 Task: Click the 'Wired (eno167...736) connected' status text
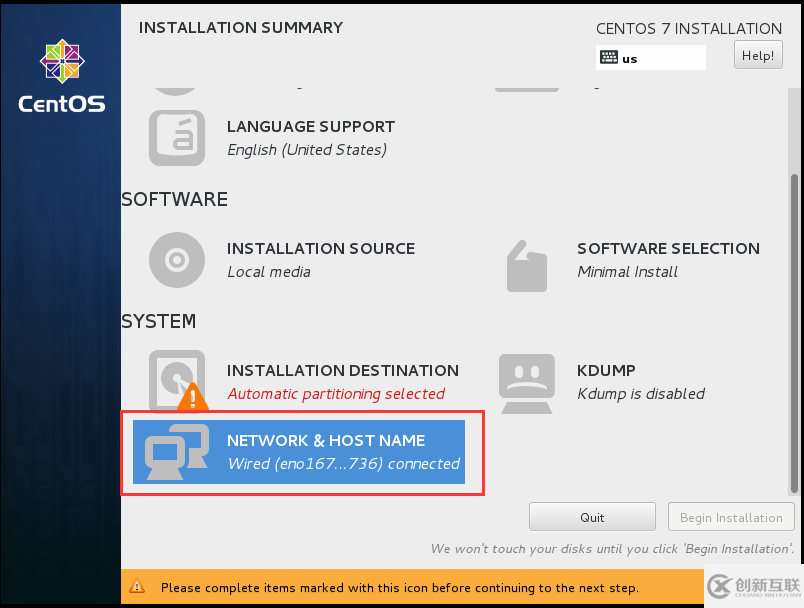click(x=344, y=463)
